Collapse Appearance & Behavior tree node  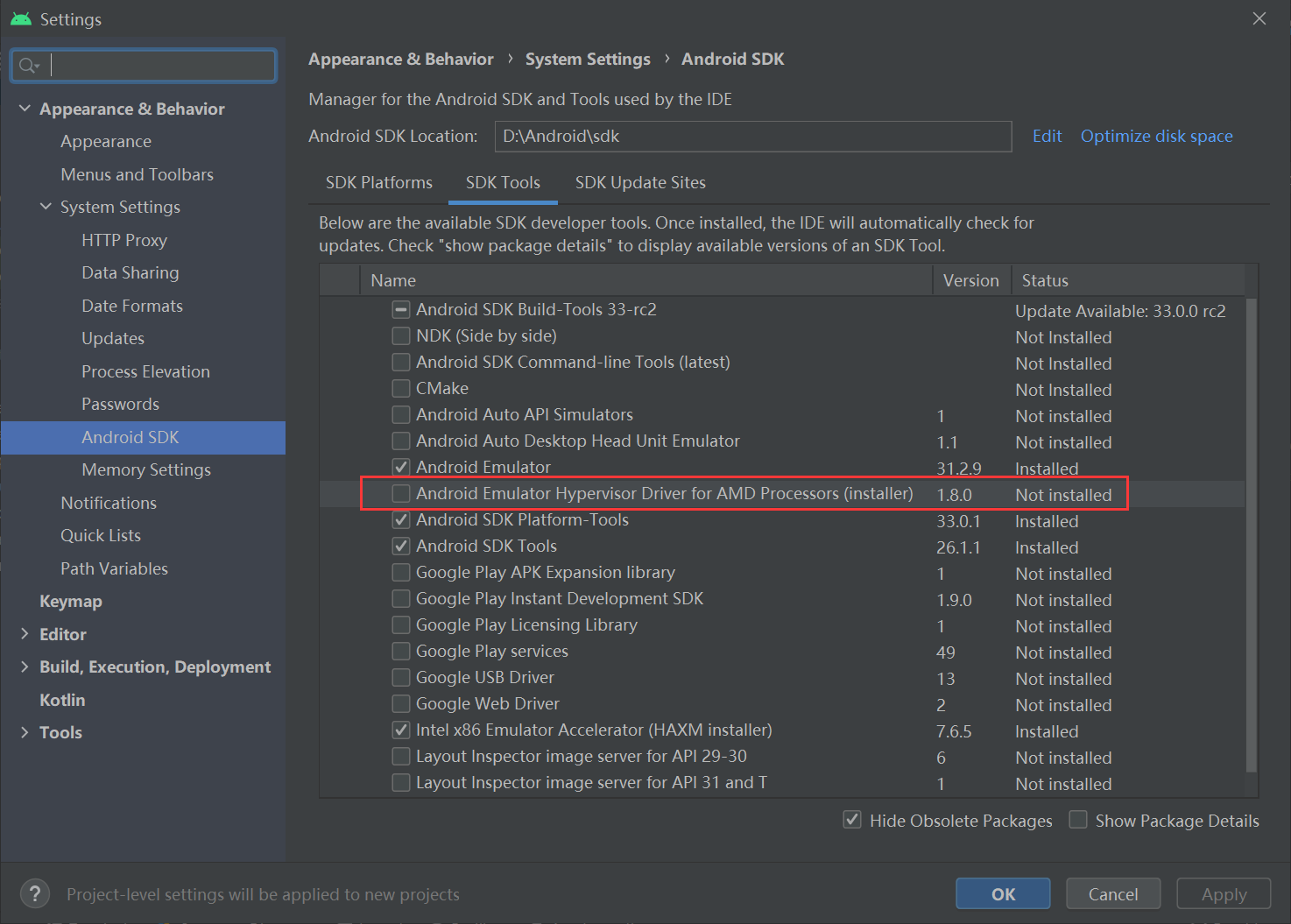coord(25,109)
